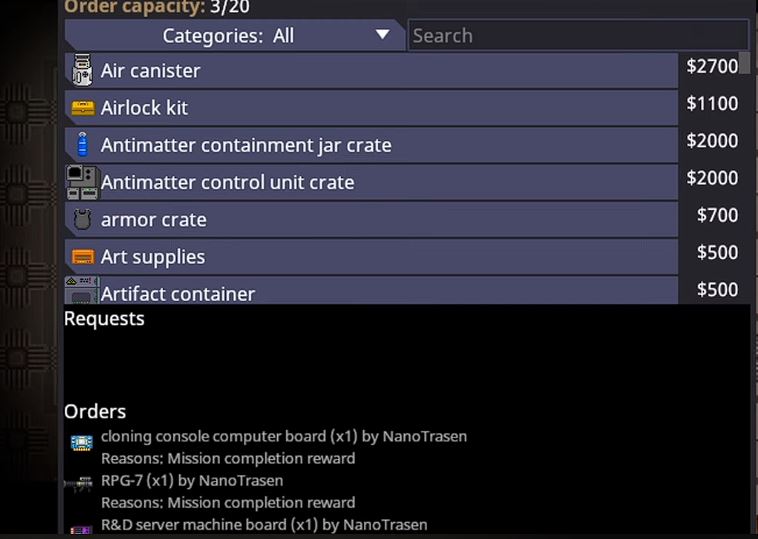The image size is (758, 539).
Task: Click the antimatter control unit icon
Action: [81, 182]
